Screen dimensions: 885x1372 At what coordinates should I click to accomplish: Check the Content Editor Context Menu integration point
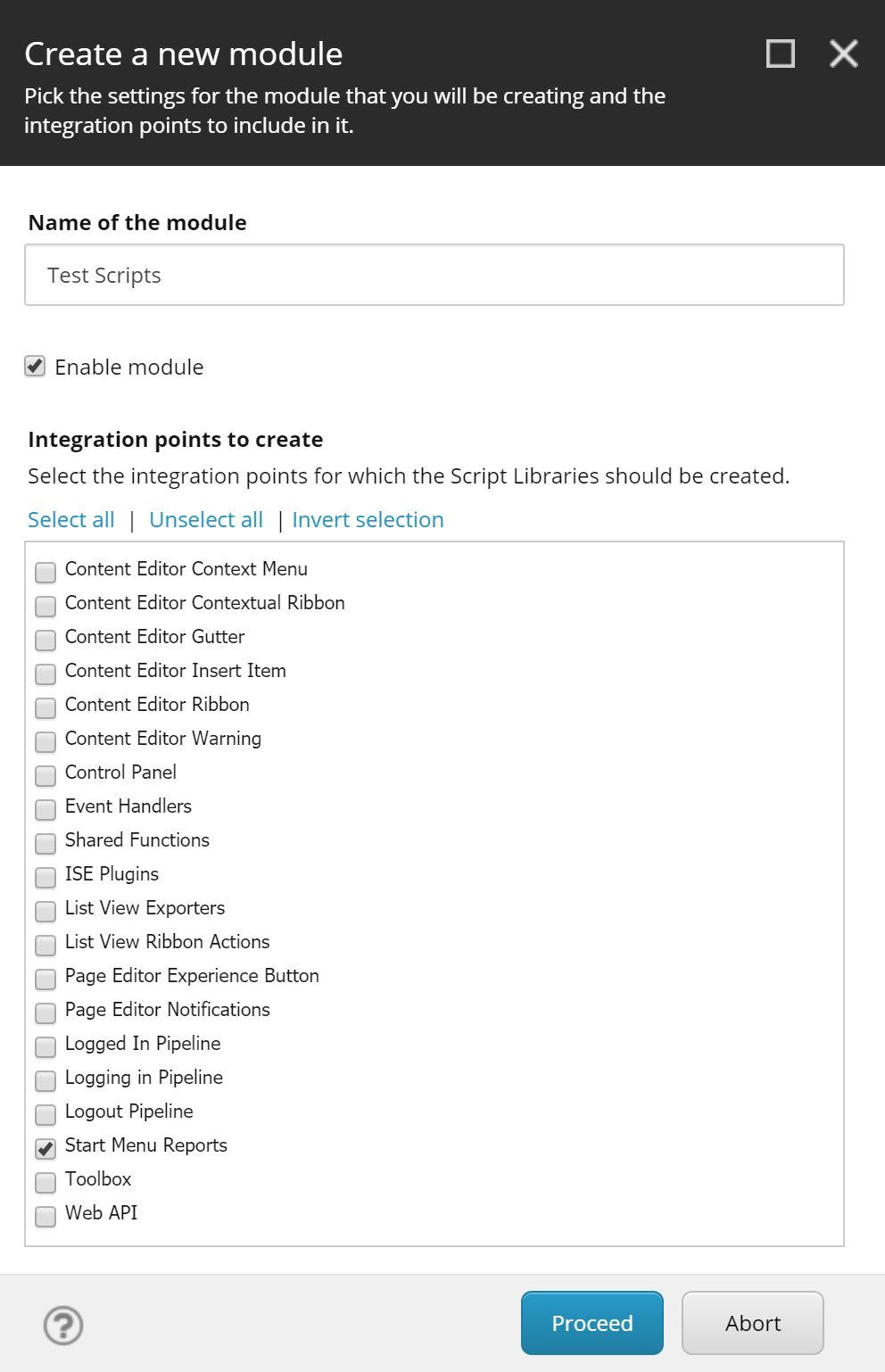[x=45, y=572]
